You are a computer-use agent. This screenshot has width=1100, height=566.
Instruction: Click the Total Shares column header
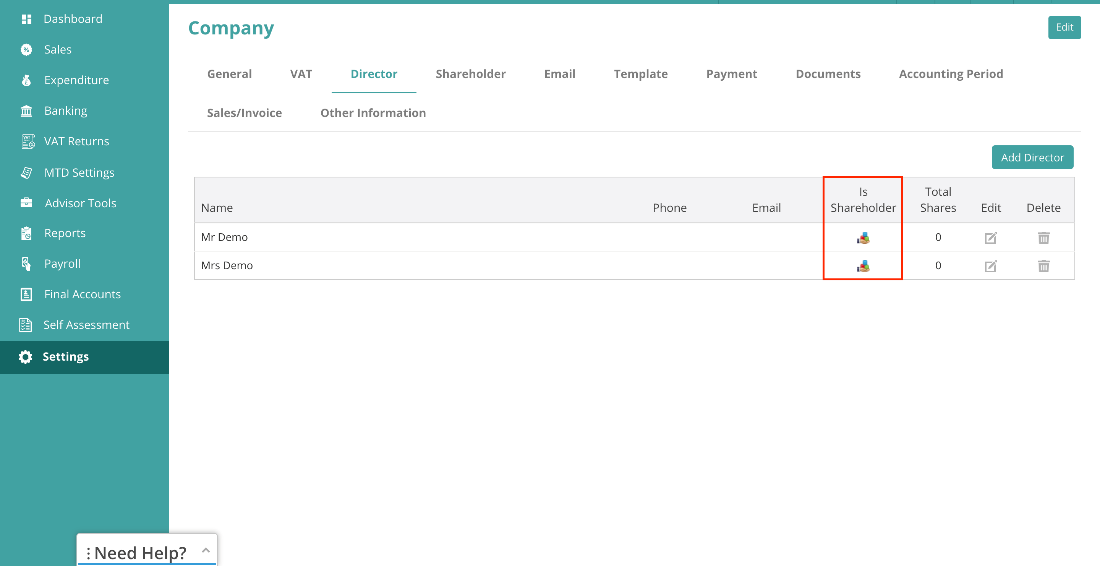(x=938, y=200)
